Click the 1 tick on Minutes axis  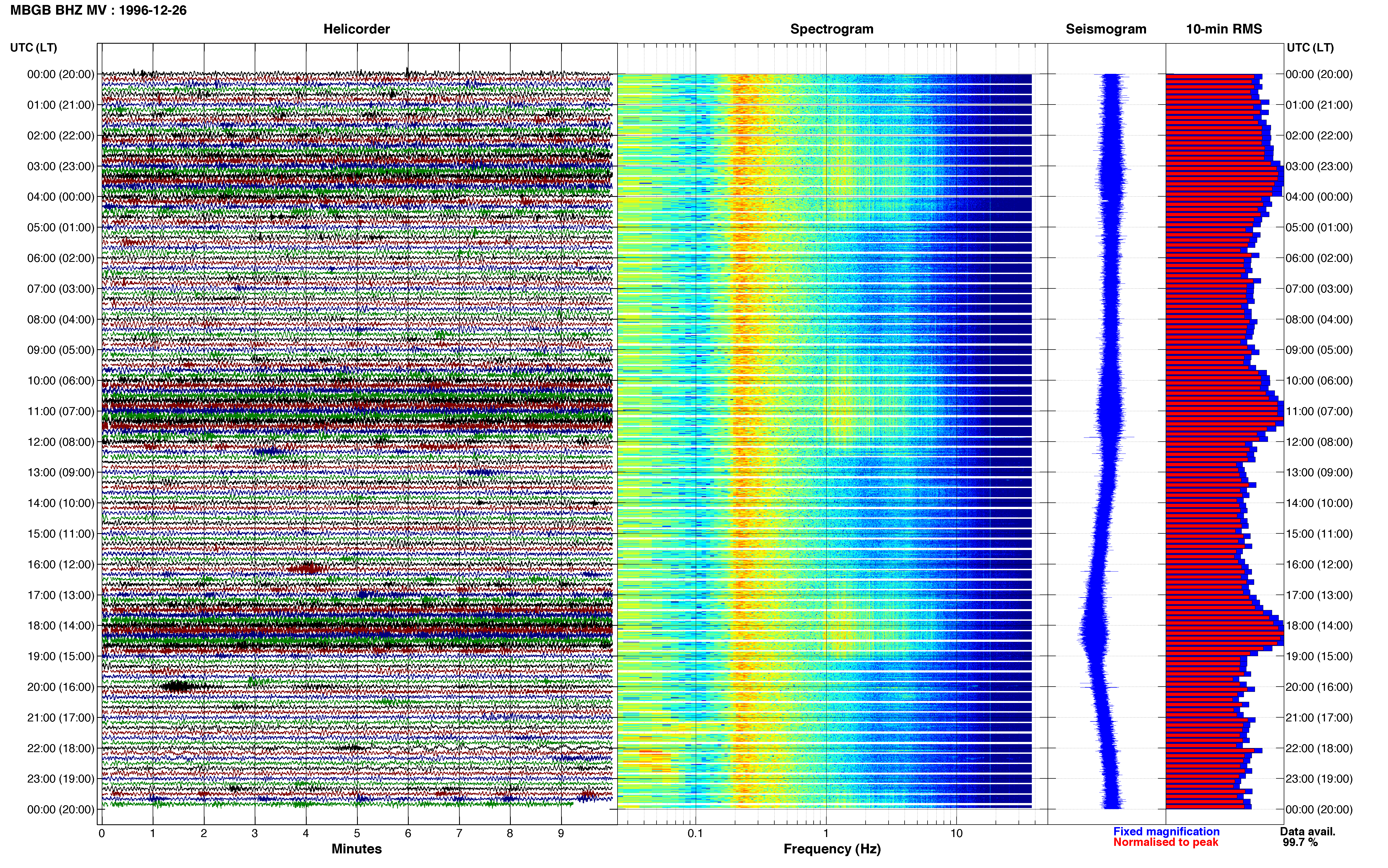point(153,833)
